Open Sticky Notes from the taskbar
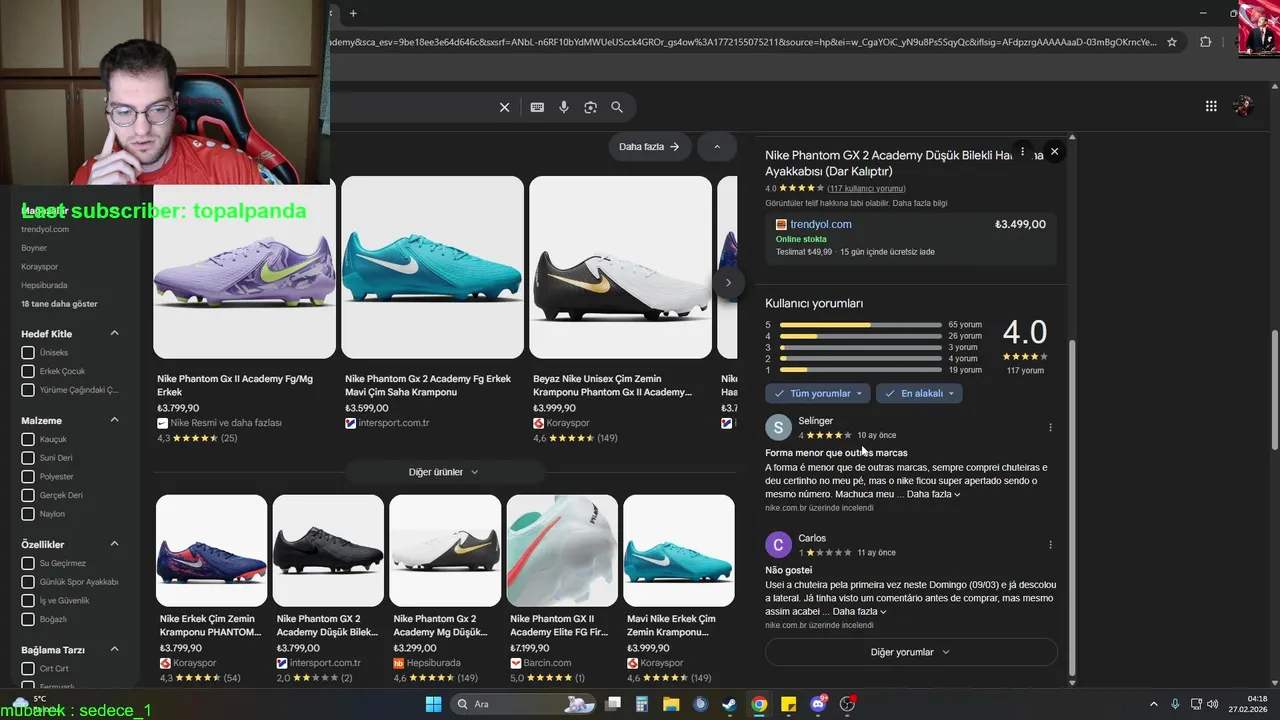This screenshot has width=1280, height=720. [788, 704]
